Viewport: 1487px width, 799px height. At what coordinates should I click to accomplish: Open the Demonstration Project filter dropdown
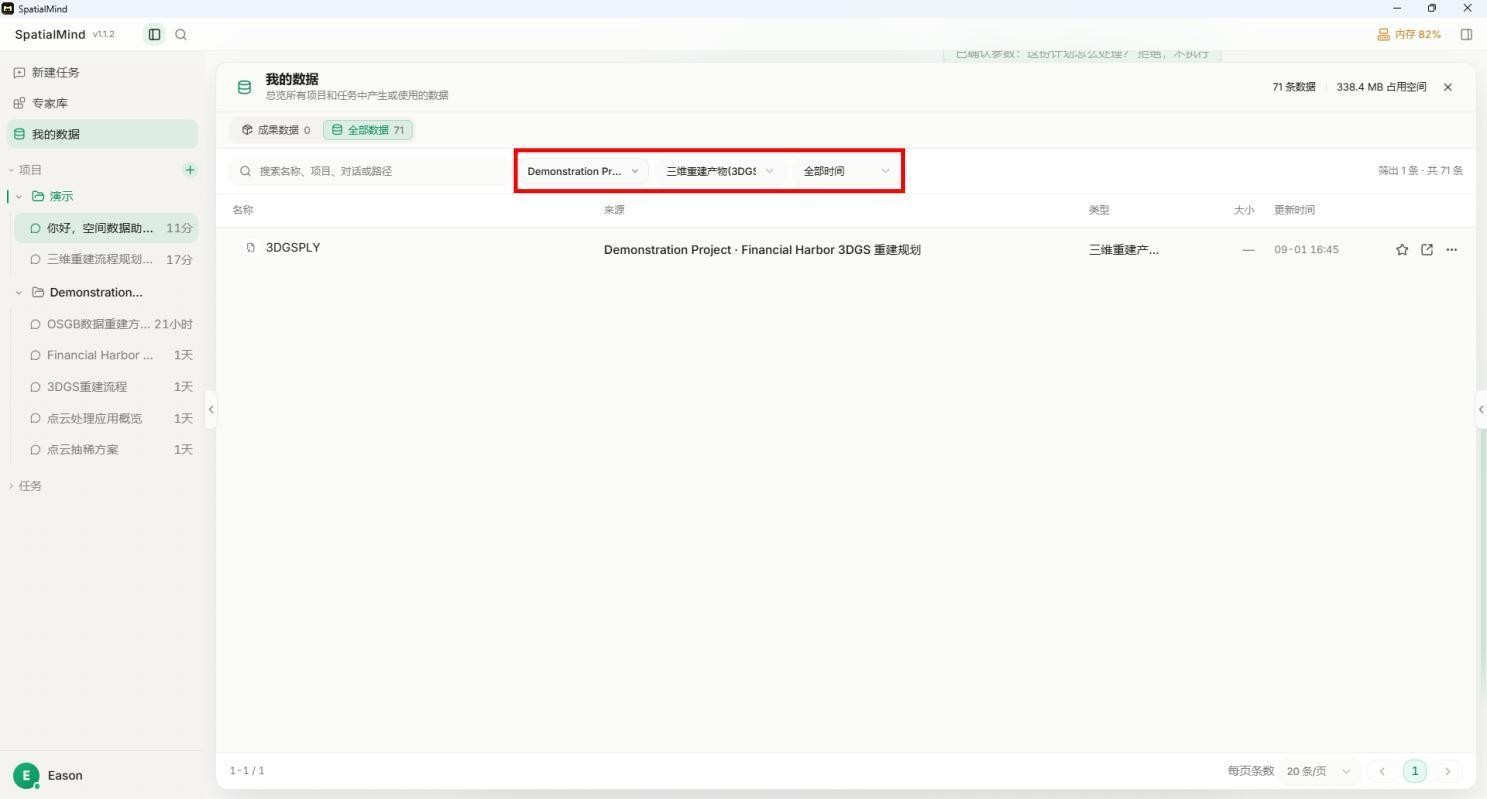[x=583, y=171]
